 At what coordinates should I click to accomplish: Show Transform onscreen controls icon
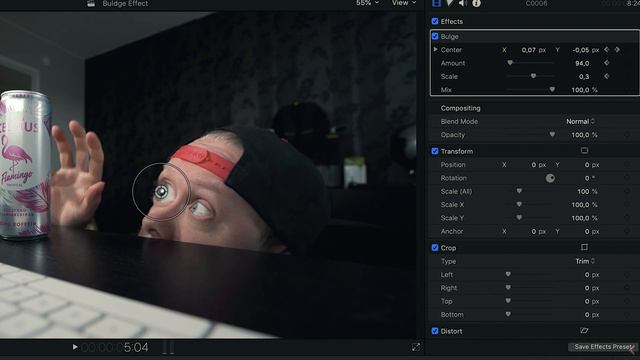(x=584, y=151)
